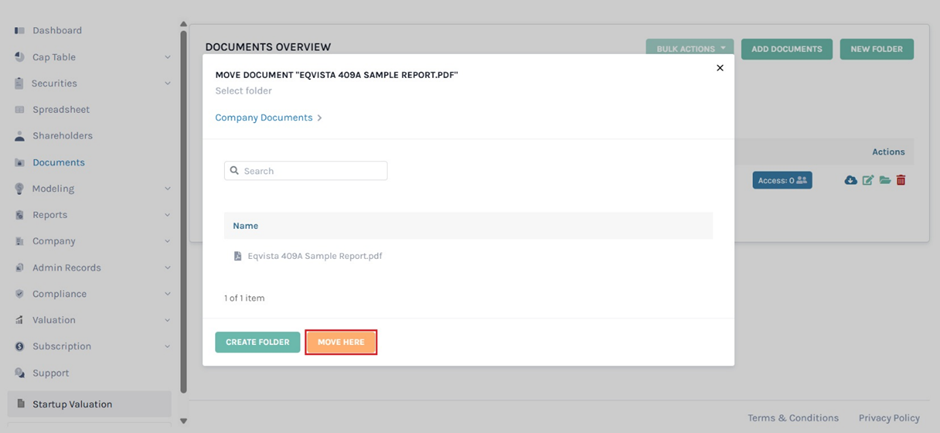This screenshot has width=940, height=433.
Task: Click the magnifier icon in search box
Action: tap(235, 171)
